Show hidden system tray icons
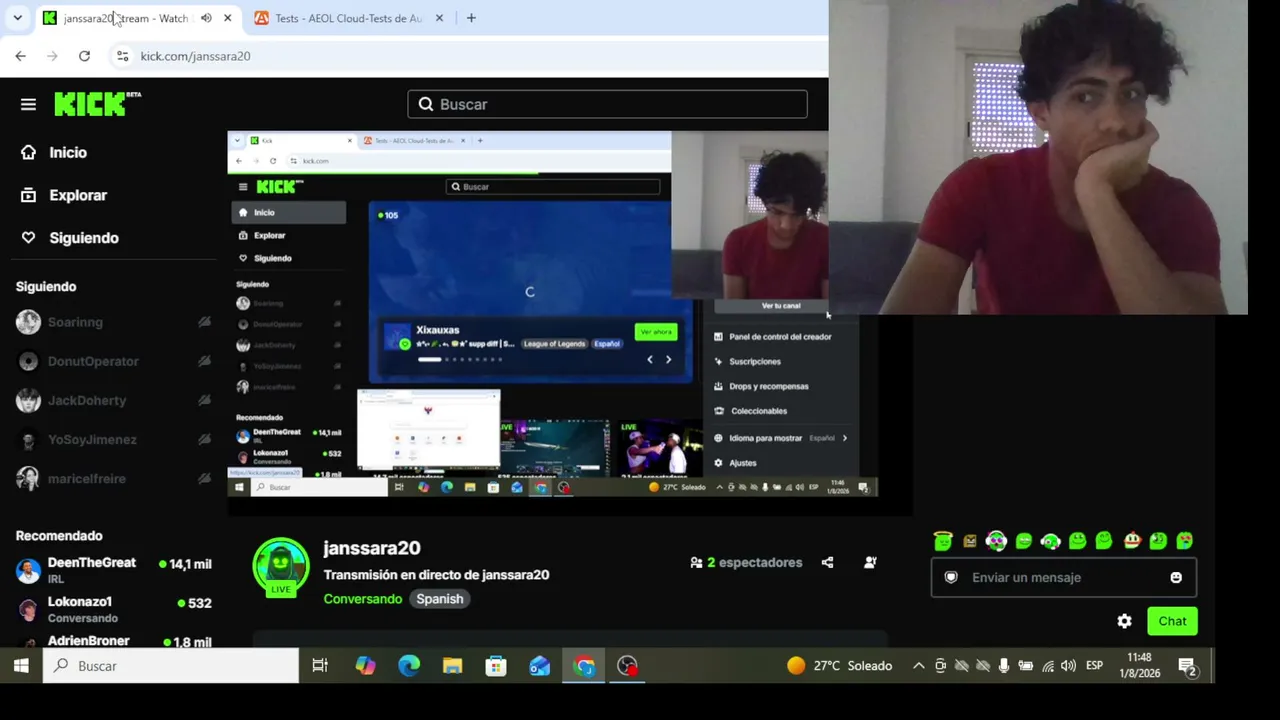 (918, 666)
